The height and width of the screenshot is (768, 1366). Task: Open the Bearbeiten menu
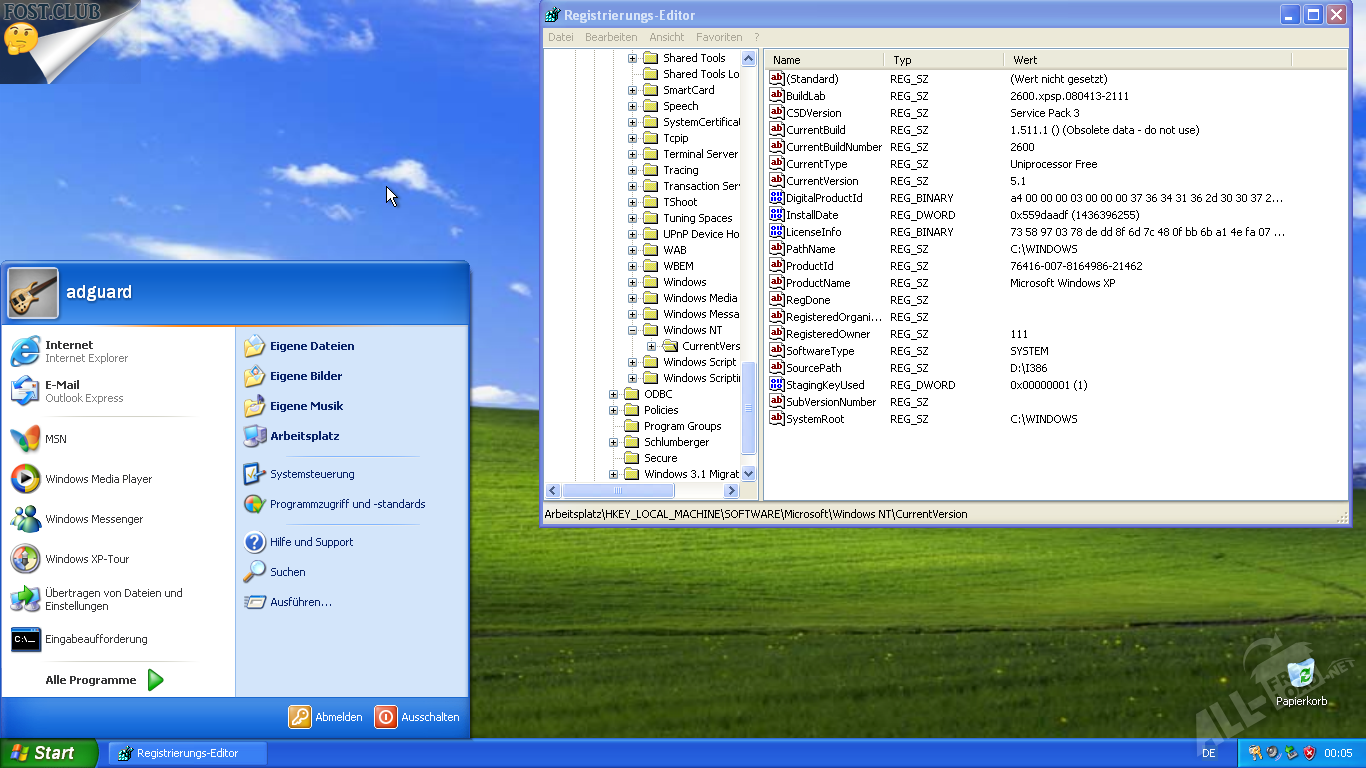tap(611, 37)
